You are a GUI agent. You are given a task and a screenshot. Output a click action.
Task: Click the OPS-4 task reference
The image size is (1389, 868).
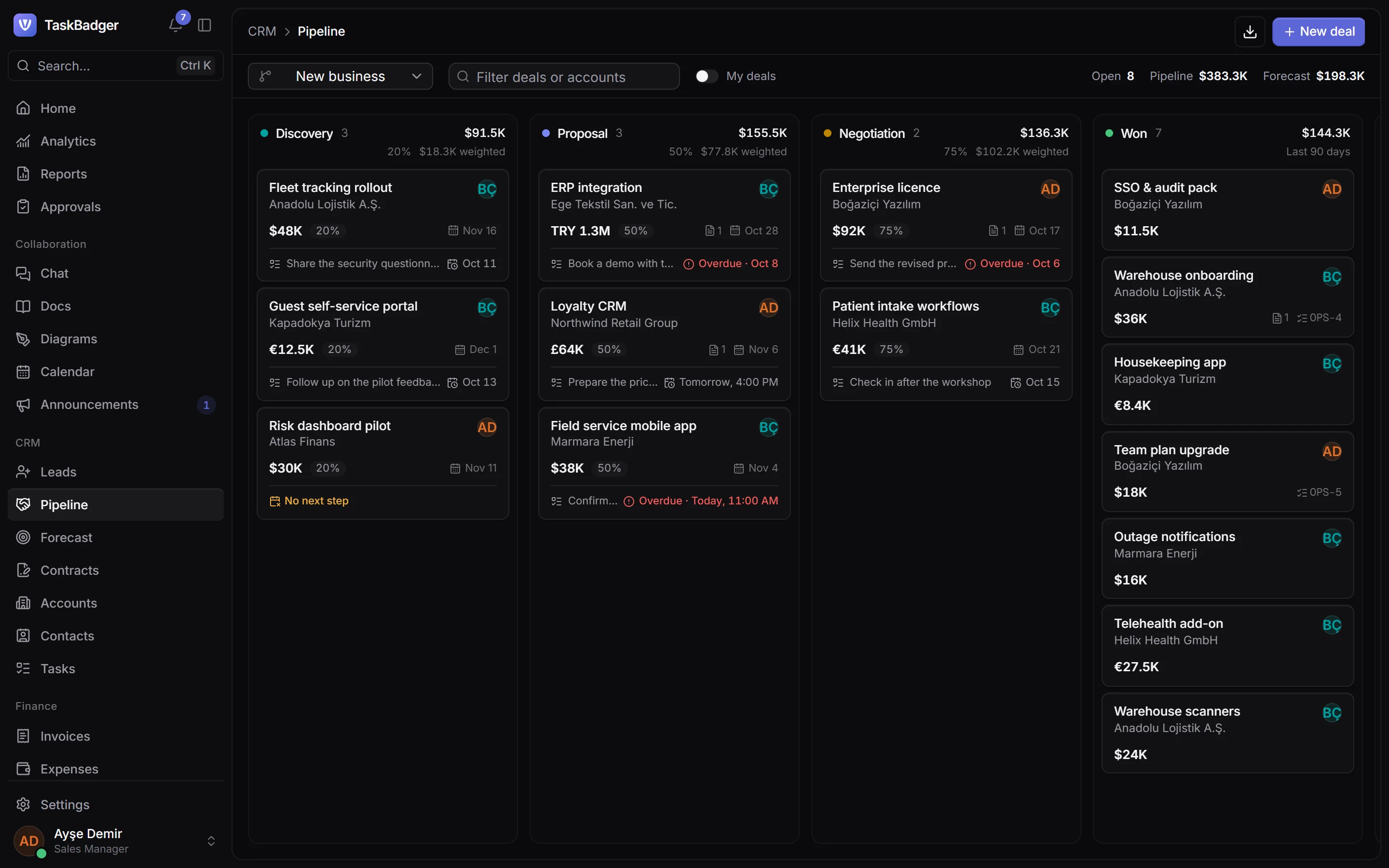tap(1319, 317)
